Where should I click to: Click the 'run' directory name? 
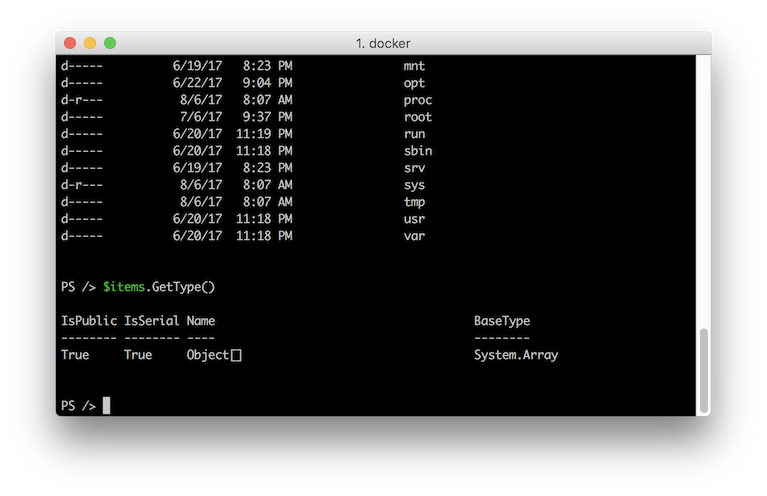(414, 134)
